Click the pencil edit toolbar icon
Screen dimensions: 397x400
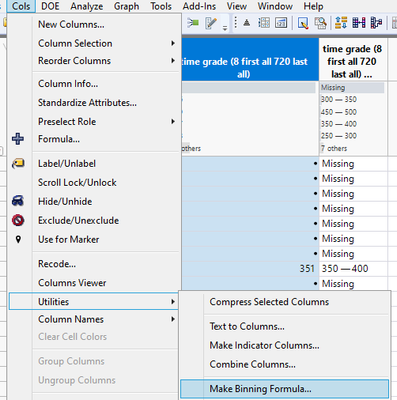(211, 23)
